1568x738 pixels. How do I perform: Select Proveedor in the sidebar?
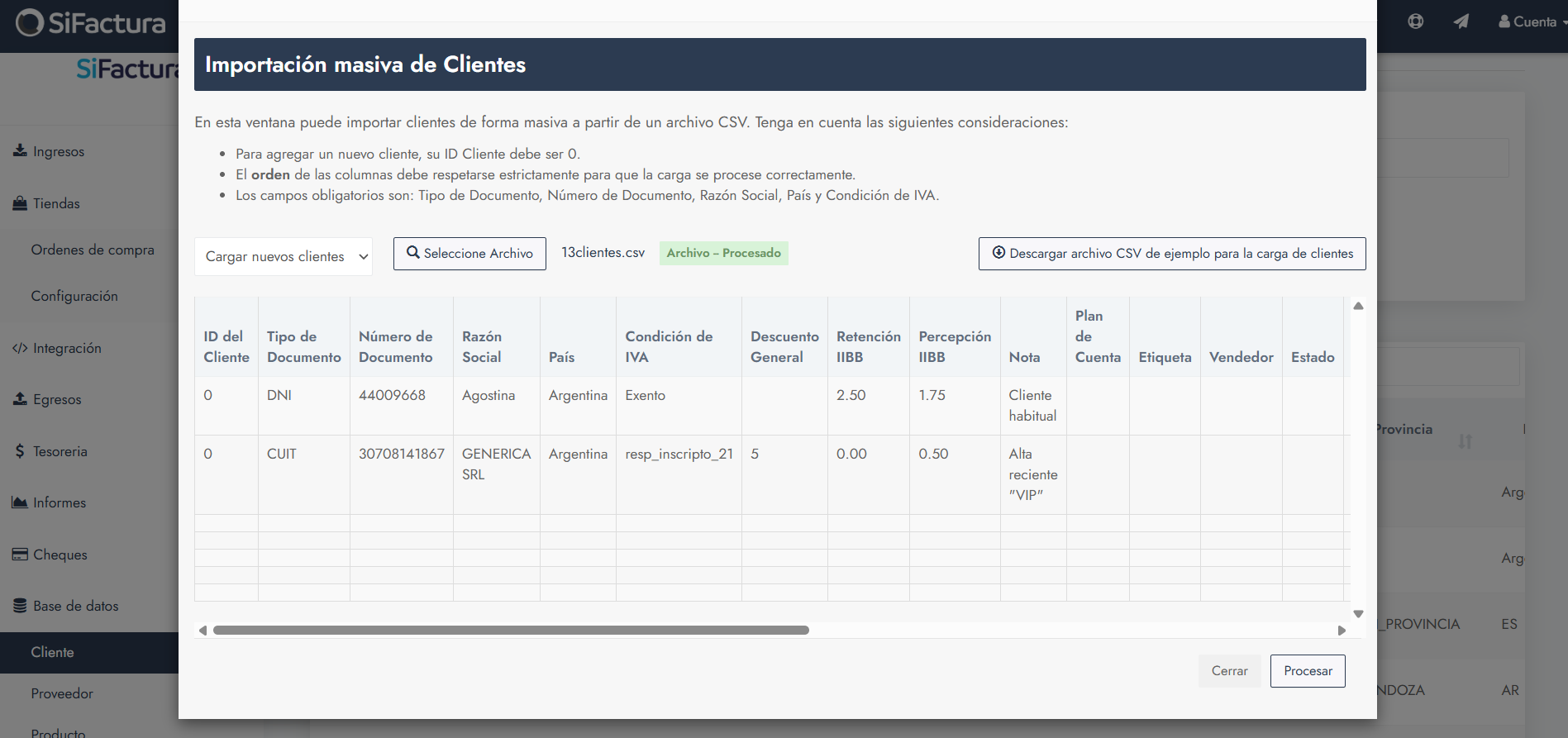coord(62,693)
